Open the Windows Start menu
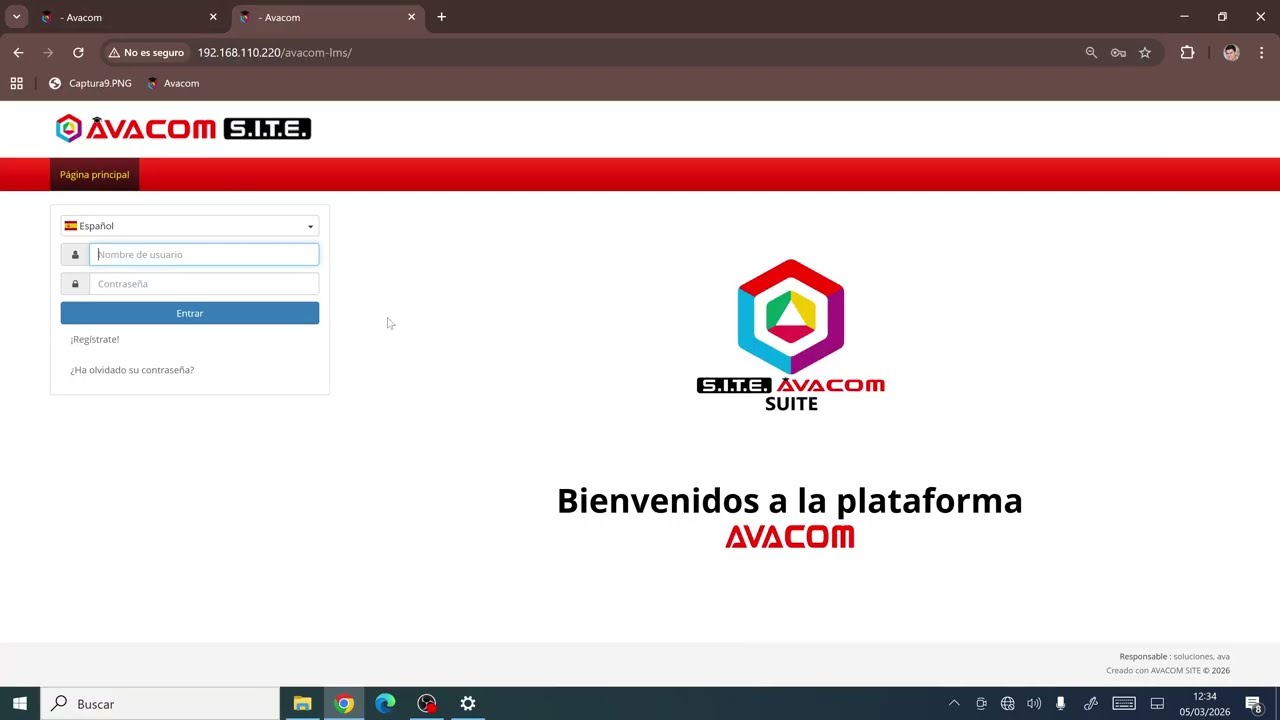Screen dimensions: 1280x720 tap(20, 704)
